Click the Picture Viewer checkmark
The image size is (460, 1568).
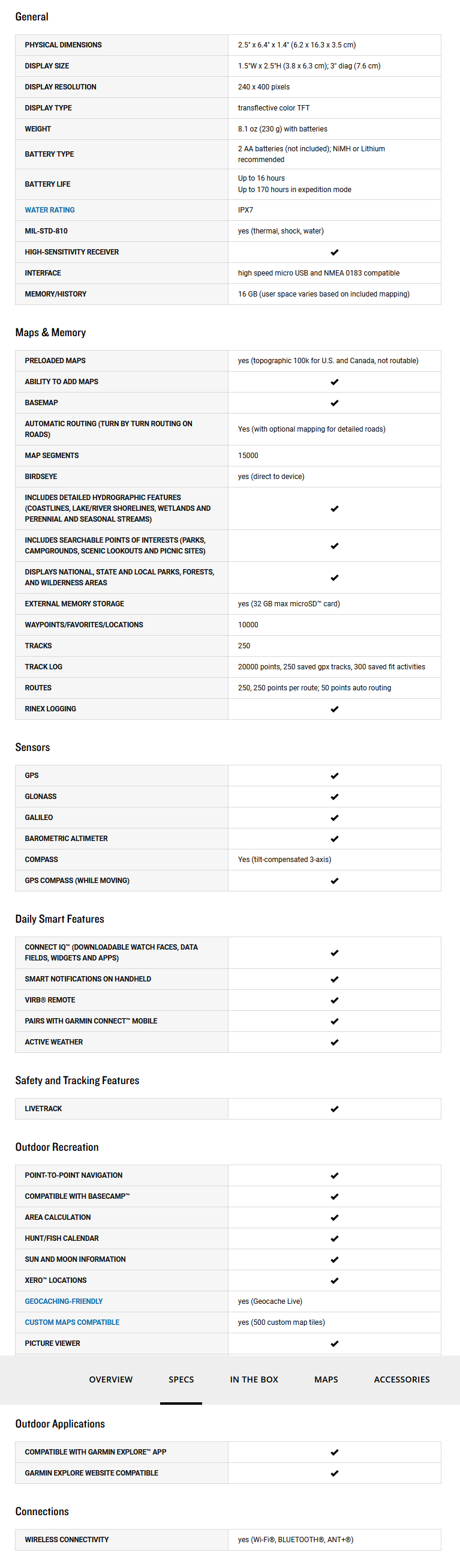click(x=334, y=1343)
